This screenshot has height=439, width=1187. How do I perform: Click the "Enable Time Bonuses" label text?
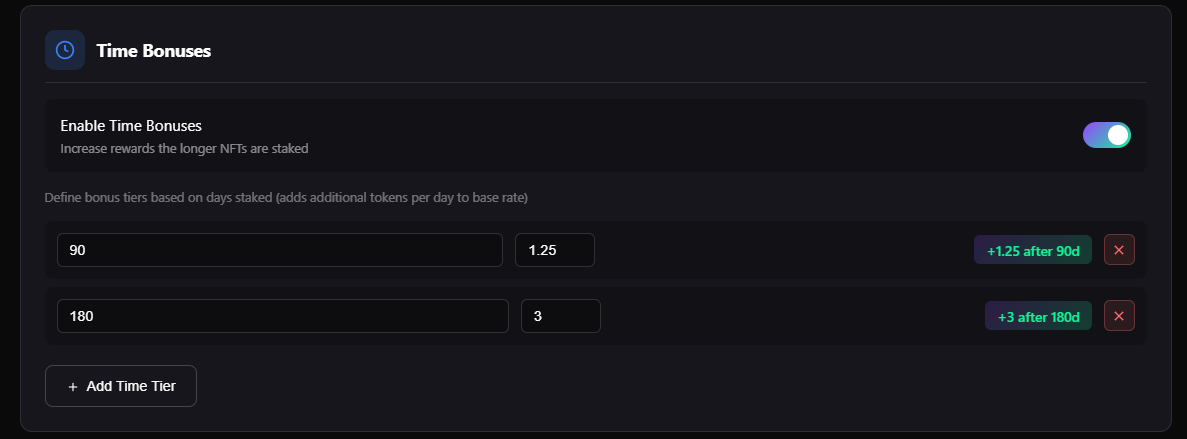coord(131,126)
